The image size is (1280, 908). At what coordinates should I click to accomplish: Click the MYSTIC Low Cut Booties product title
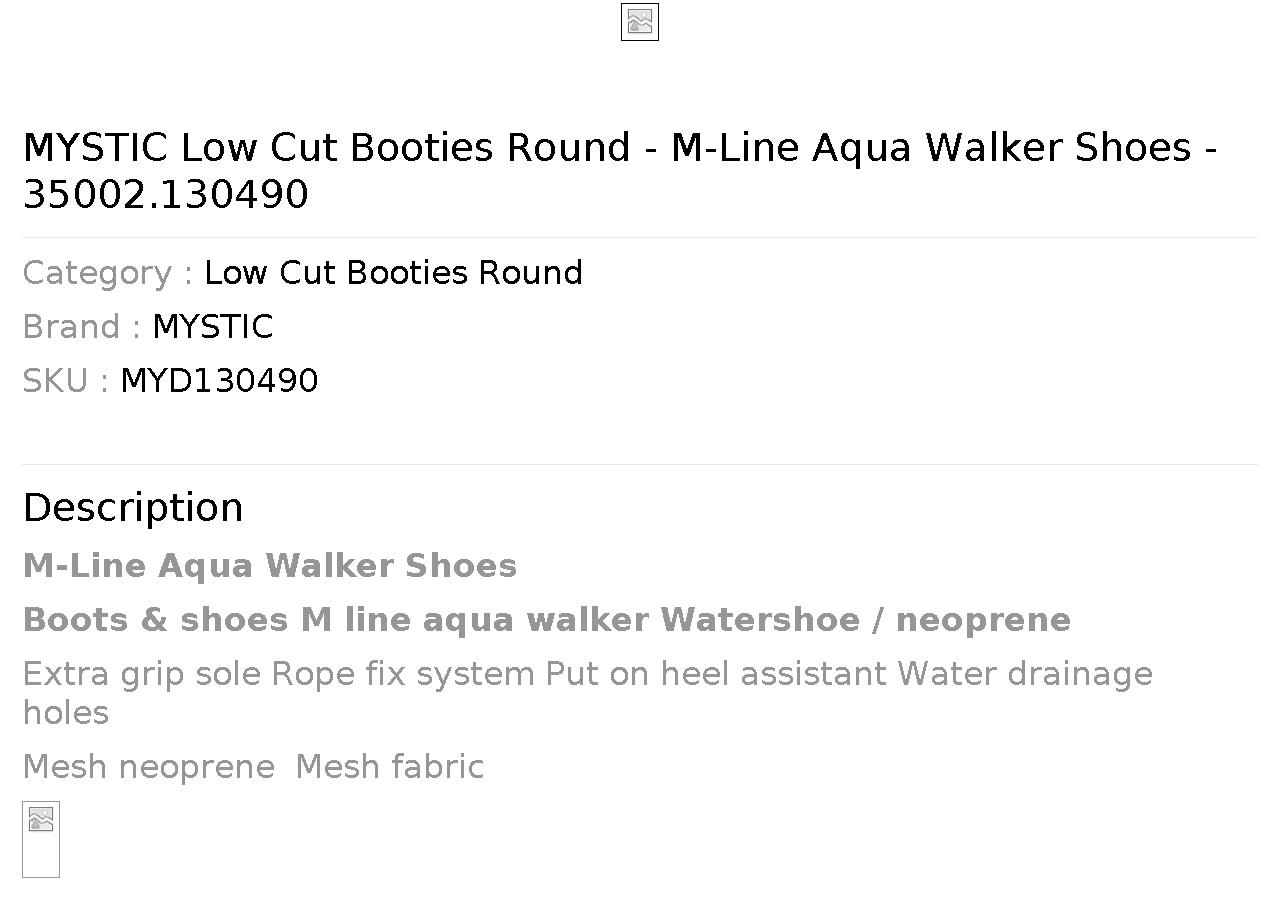620,170
